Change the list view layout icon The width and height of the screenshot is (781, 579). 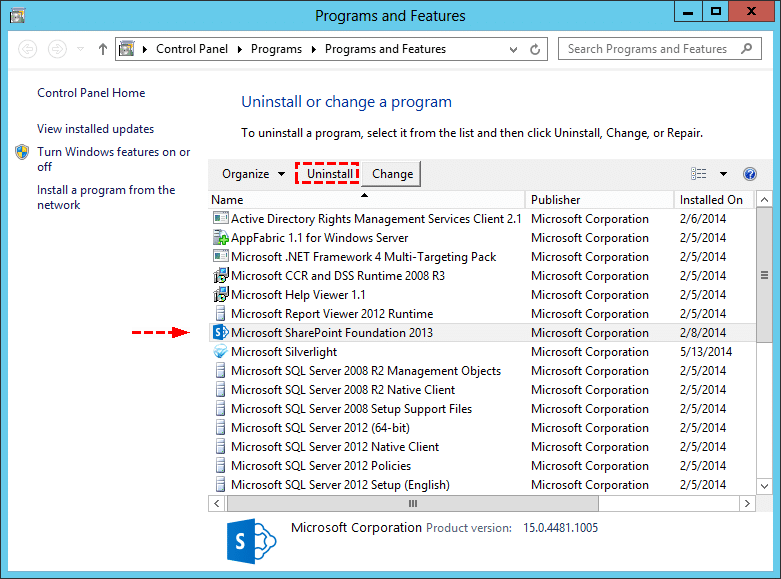[698, 173]
